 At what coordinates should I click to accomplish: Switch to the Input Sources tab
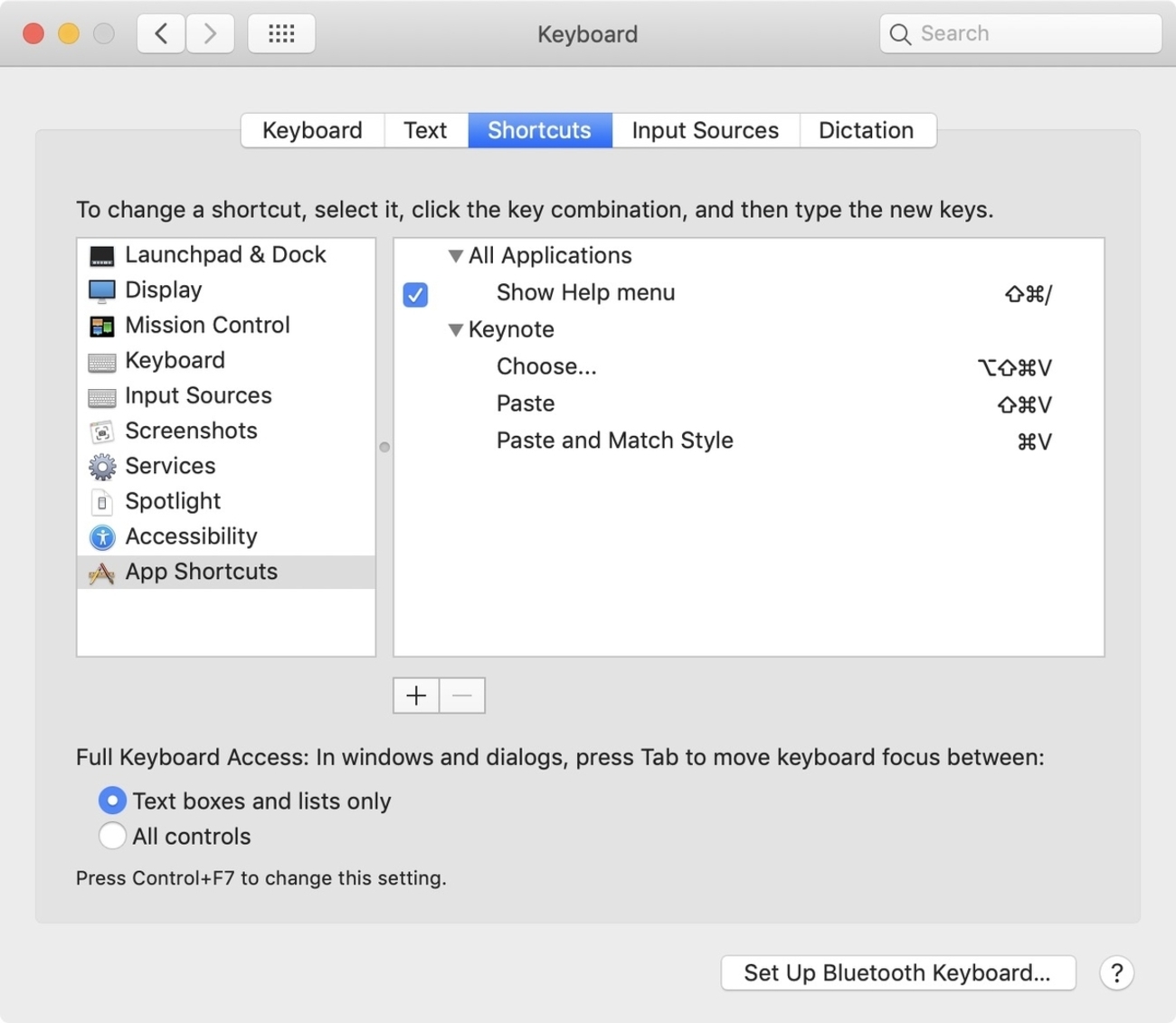[x=705, y=130]
